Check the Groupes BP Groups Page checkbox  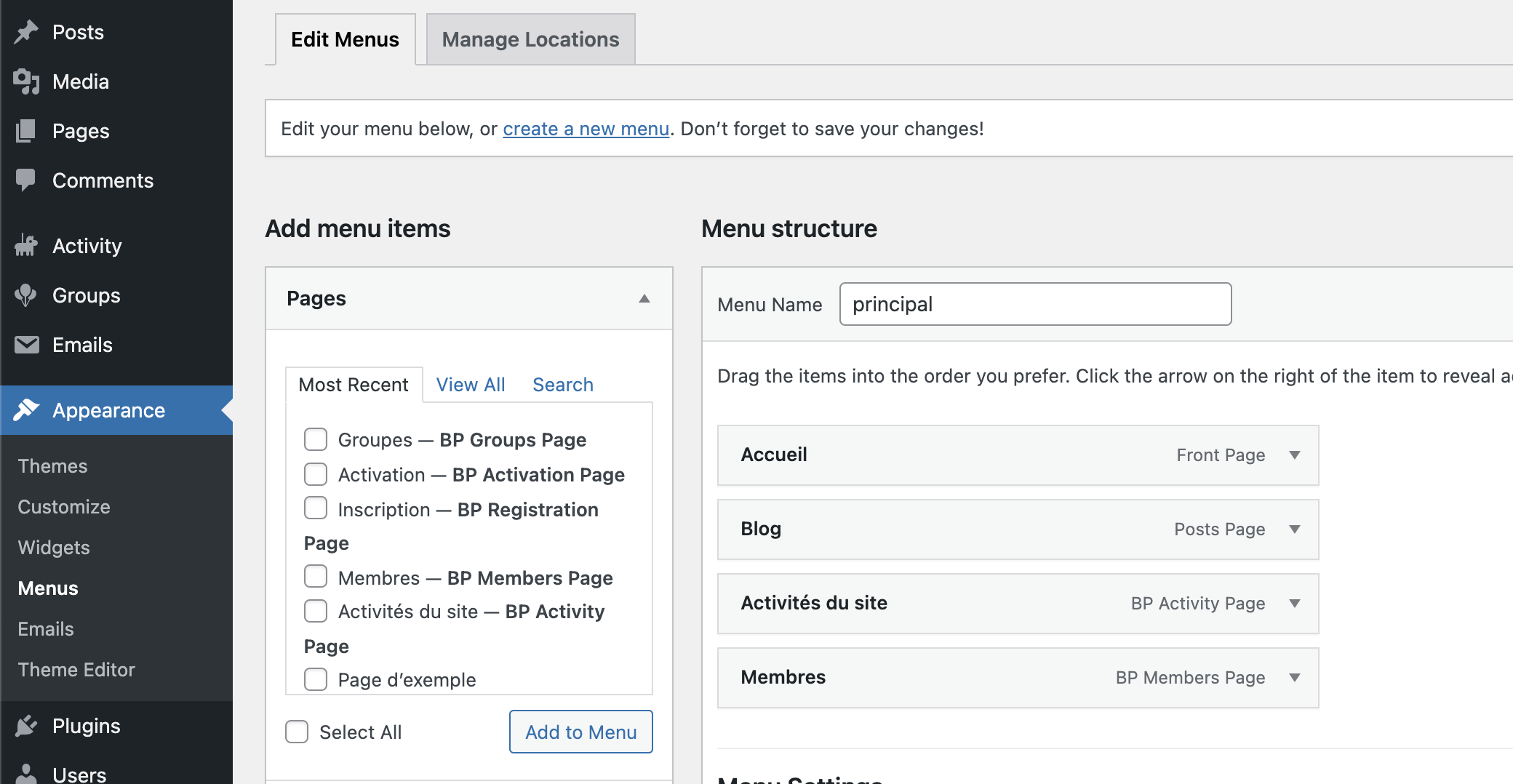coord(316,439)
